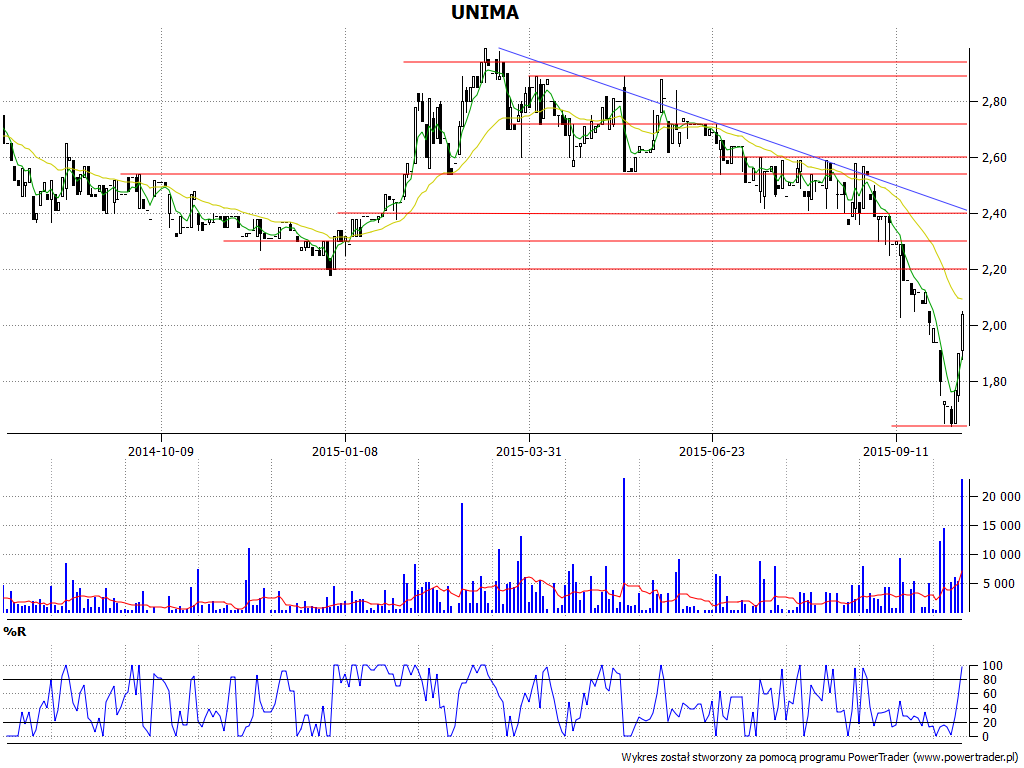
Task: Click the 2,20 price axis label
Action: click(x=994, y=270)
